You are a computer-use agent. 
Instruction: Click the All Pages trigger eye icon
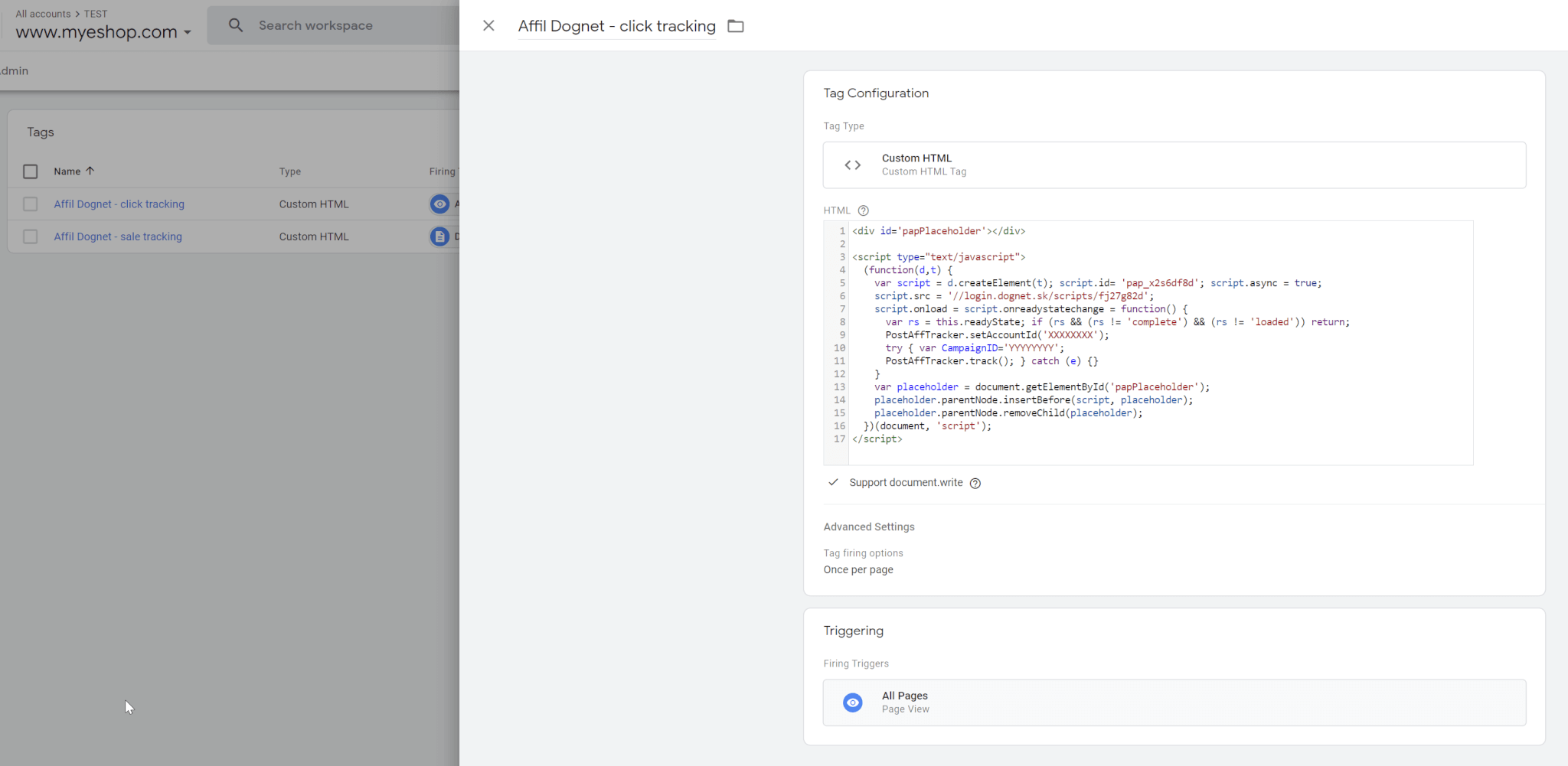click(x=852, y=702)
